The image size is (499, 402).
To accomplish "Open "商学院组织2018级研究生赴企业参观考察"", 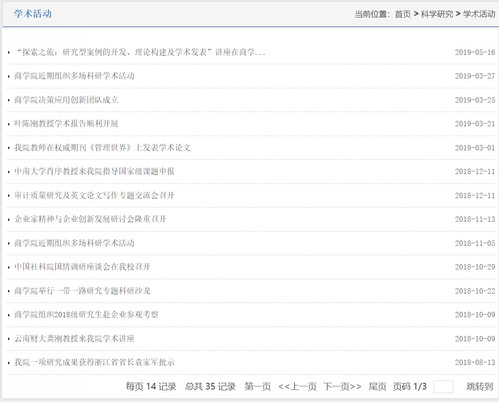I will click(x=86, y=314).
